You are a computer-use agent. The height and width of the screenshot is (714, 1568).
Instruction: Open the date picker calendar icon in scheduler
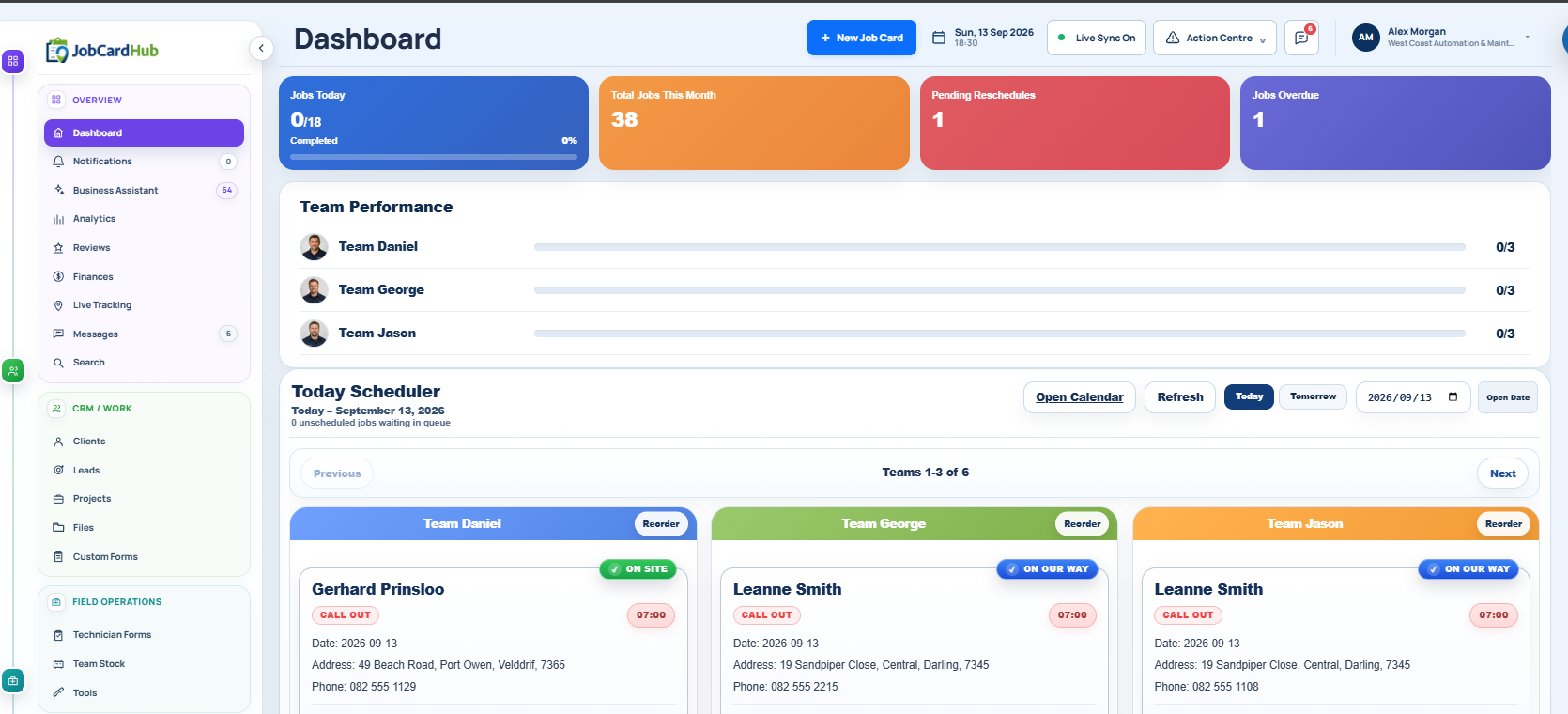(1453, 396)
